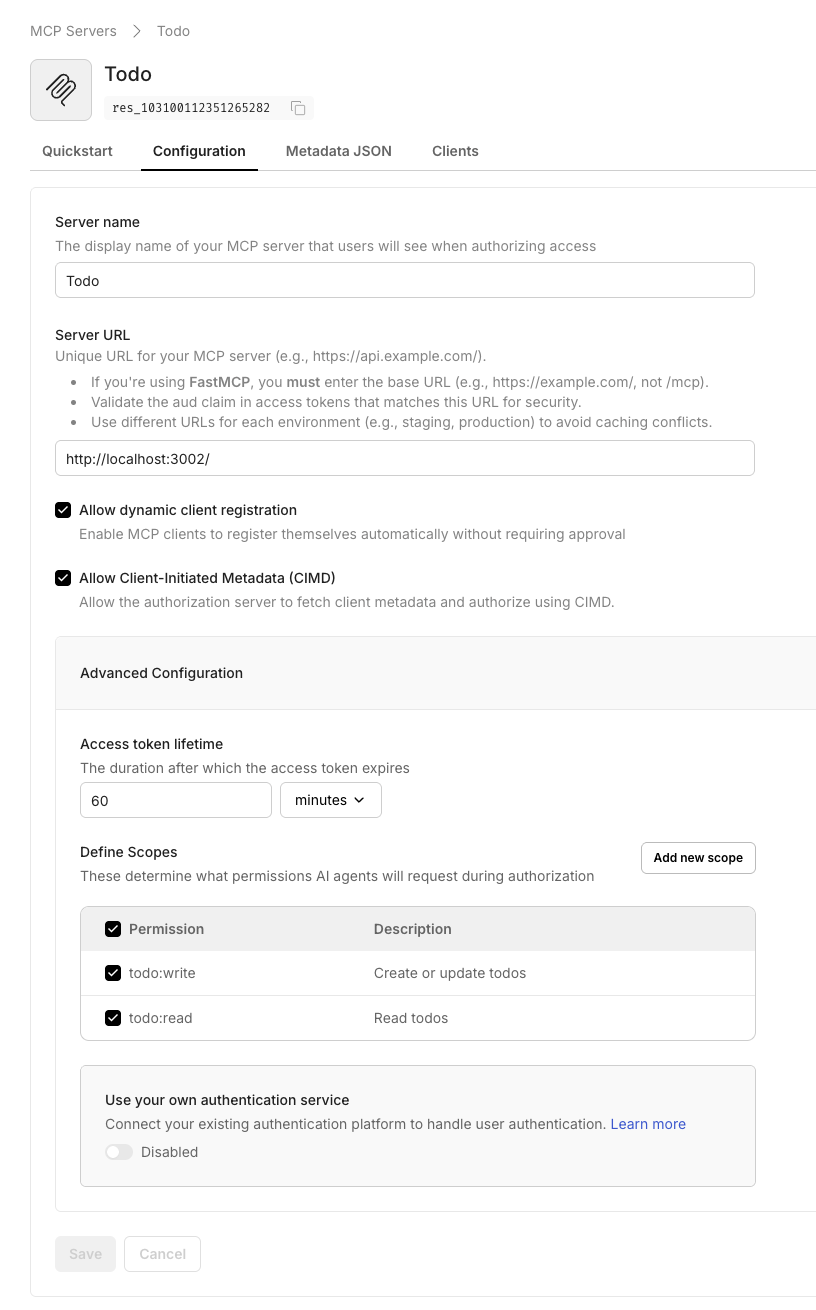The image size is (816, 1310).
Task: Switch to the Quickstart tab
Action: (x=77, y=151)
